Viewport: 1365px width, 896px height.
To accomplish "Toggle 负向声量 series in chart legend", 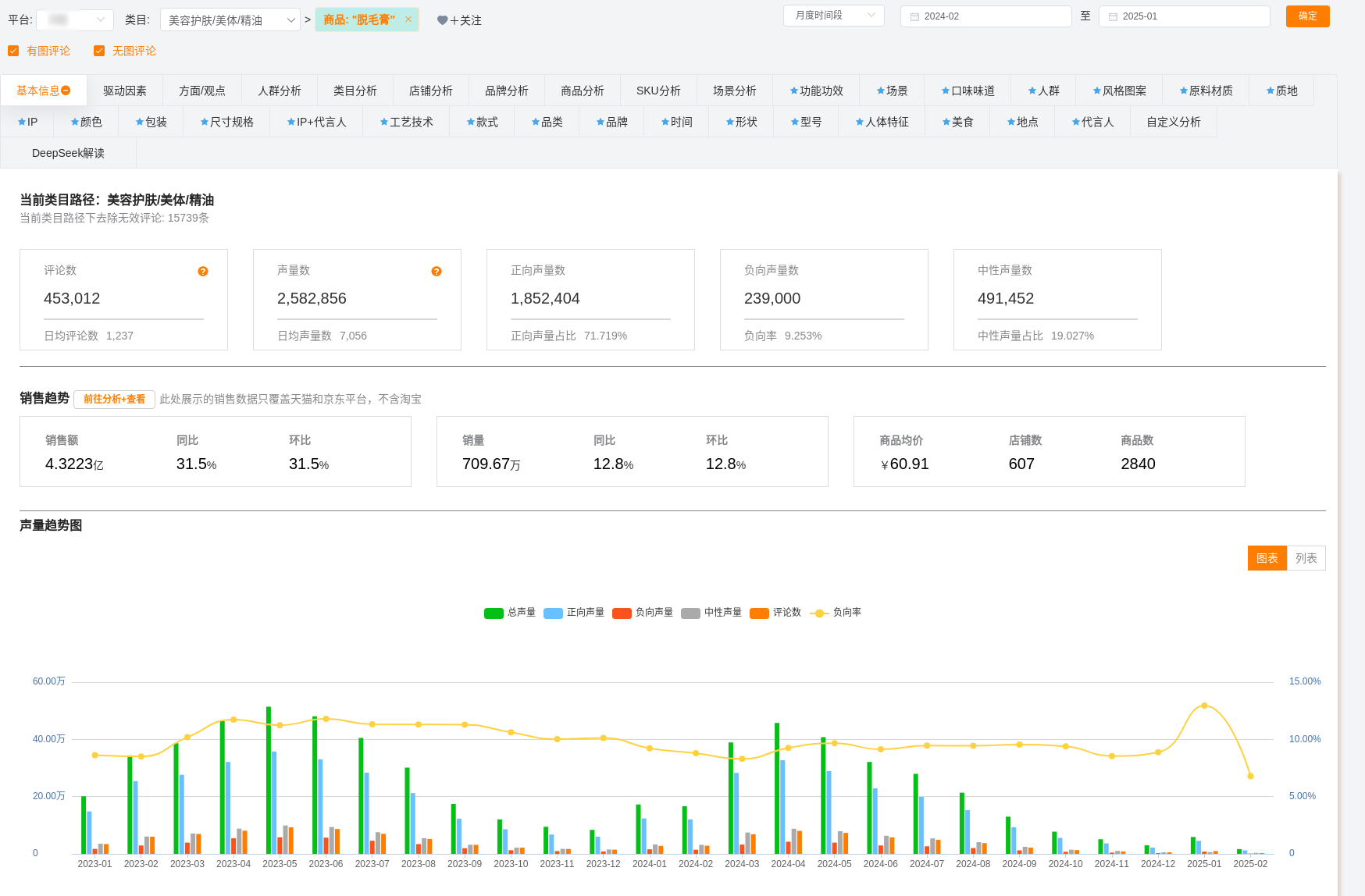I will (643, 613).
